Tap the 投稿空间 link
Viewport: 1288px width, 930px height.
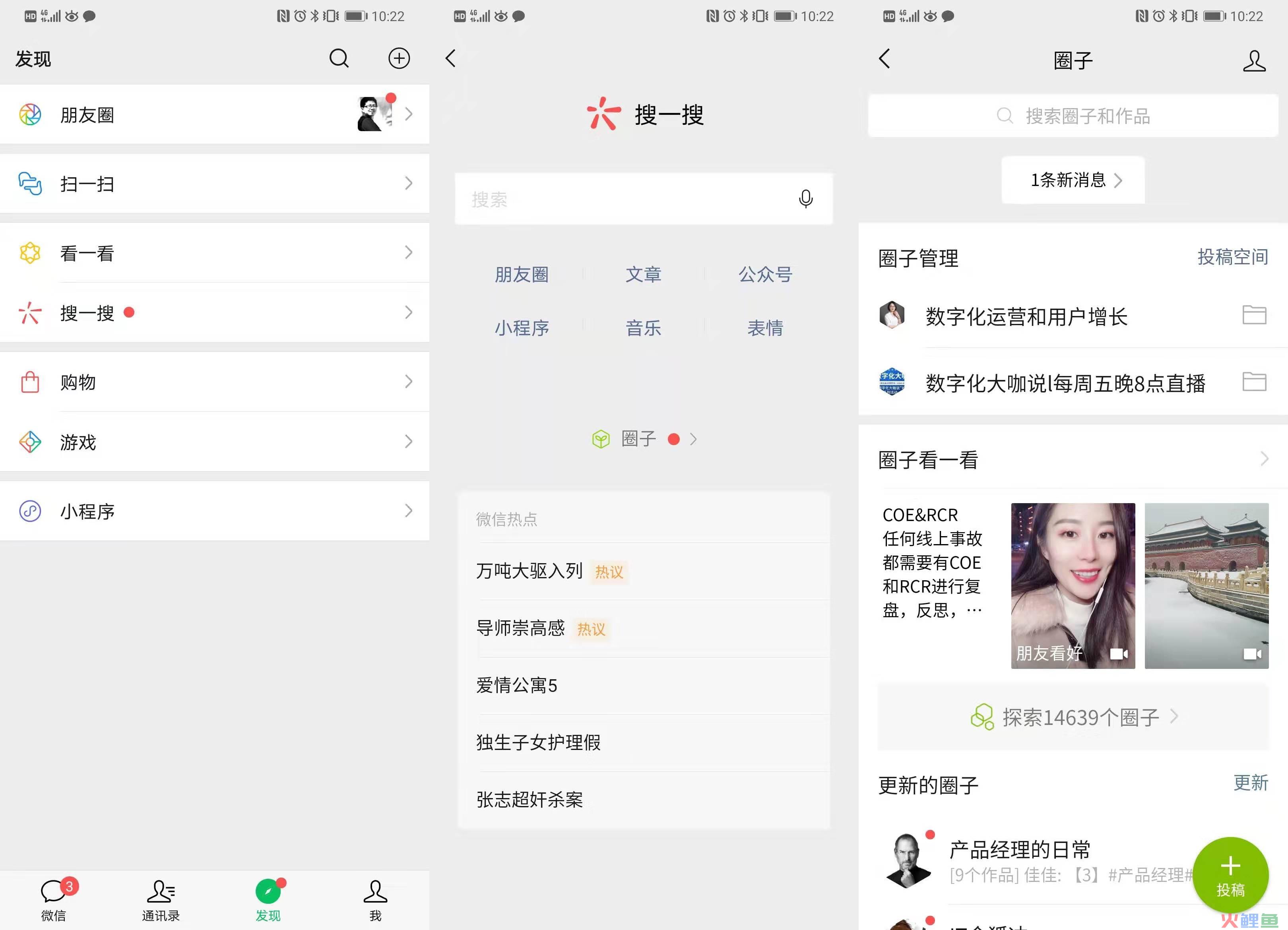pyautogui.click(x=1232, y=257)
